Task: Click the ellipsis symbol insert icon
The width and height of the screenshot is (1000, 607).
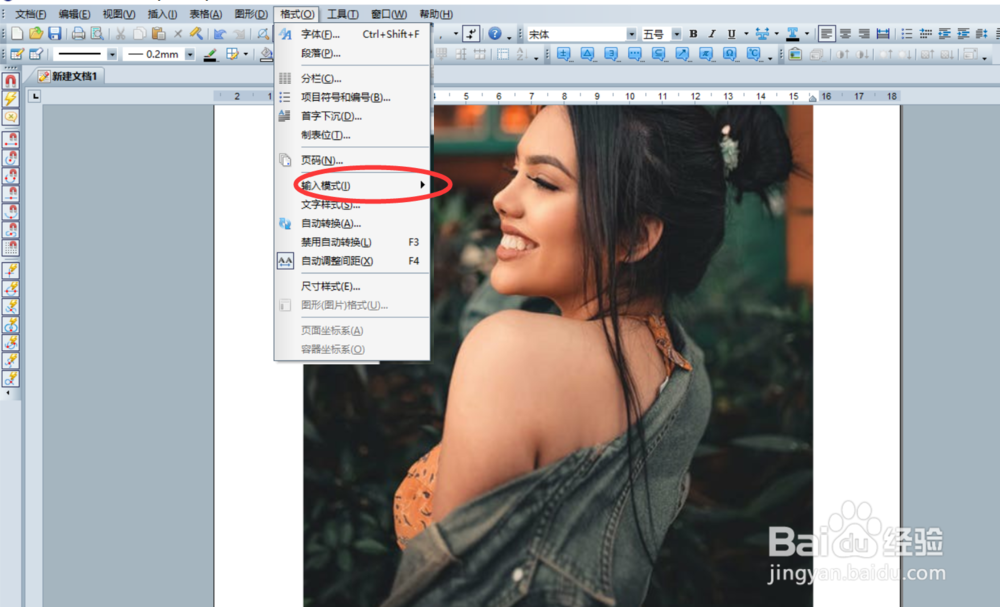Action: (635, 54)
